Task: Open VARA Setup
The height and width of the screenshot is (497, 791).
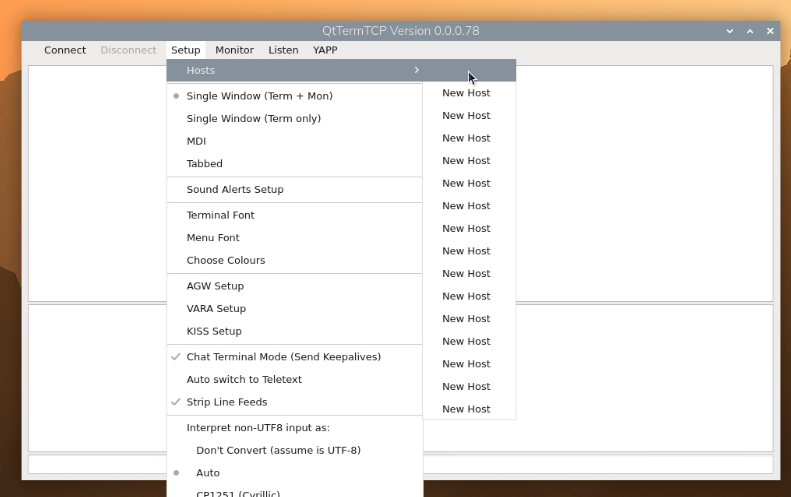Action: click(x=216, y=309)
